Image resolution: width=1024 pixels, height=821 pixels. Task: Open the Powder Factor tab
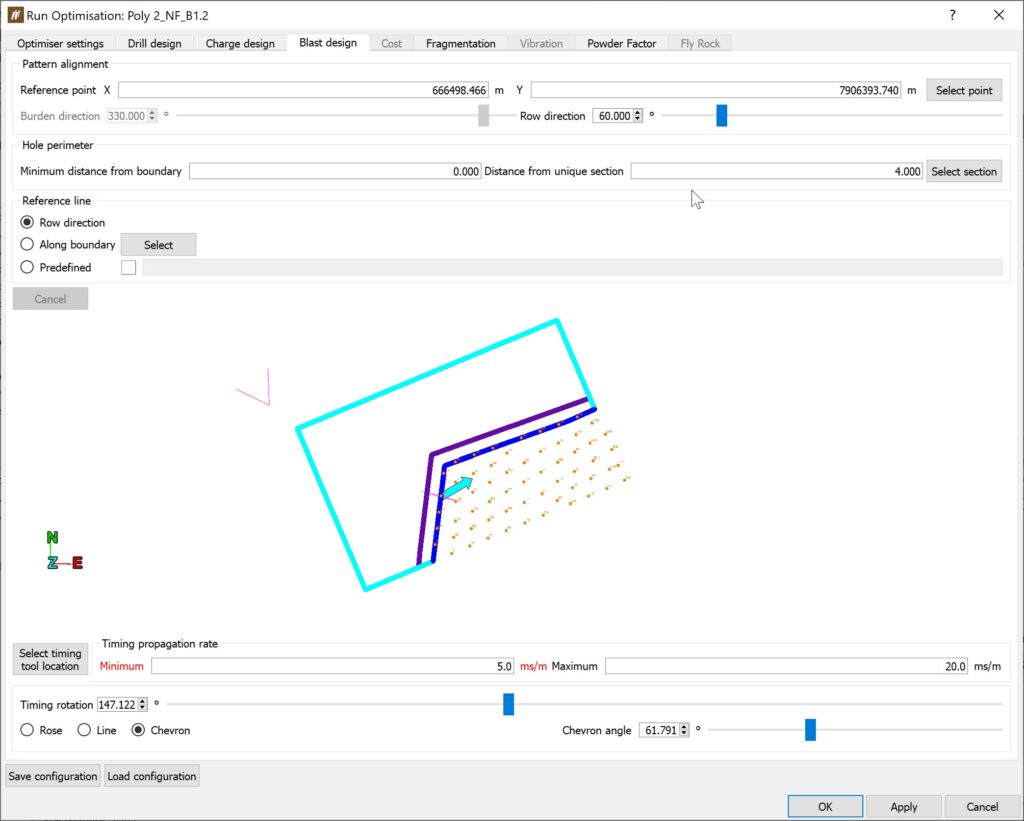[x=621, y=44]
